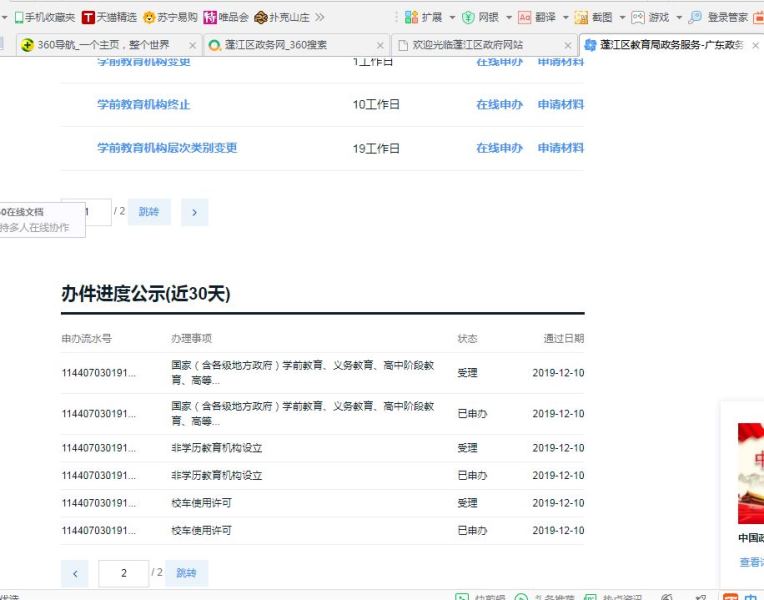Select 校车使用许可 row with 已申办

pos(323,531)
